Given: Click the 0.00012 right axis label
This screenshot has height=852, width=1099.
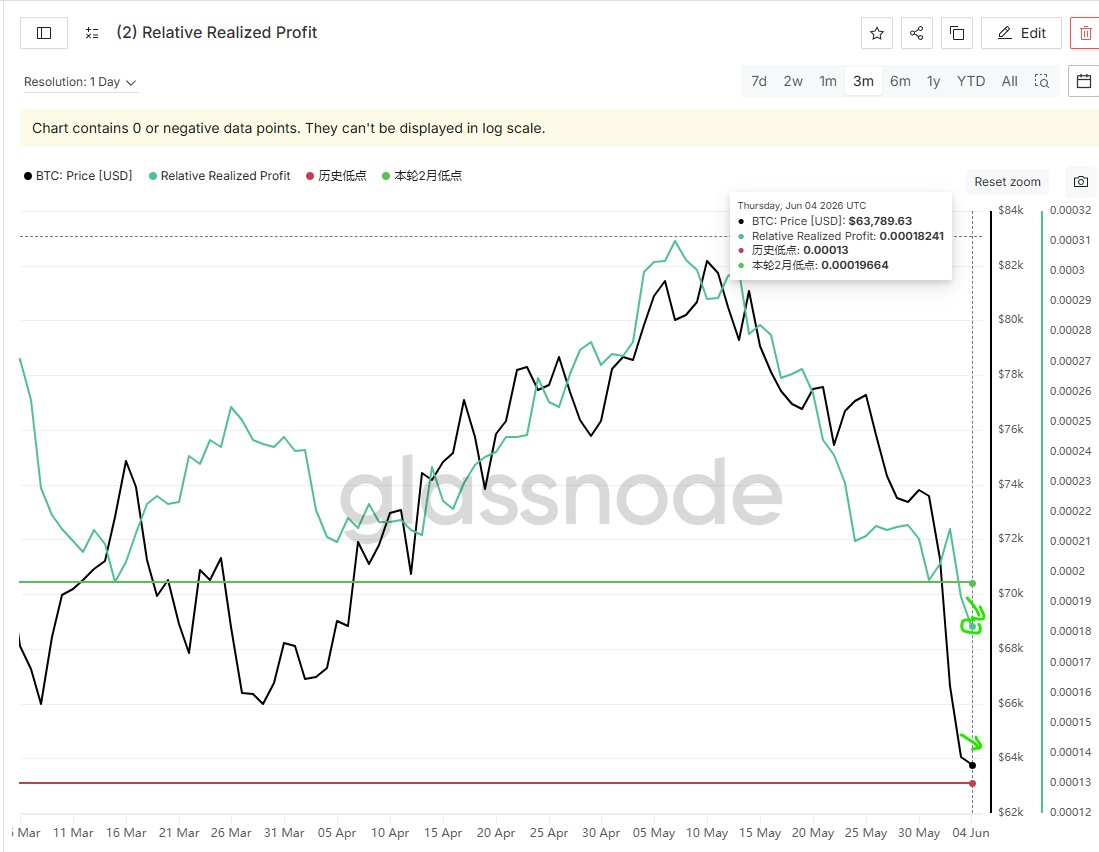Looking at the screenshot, I should click(1070, 812).
